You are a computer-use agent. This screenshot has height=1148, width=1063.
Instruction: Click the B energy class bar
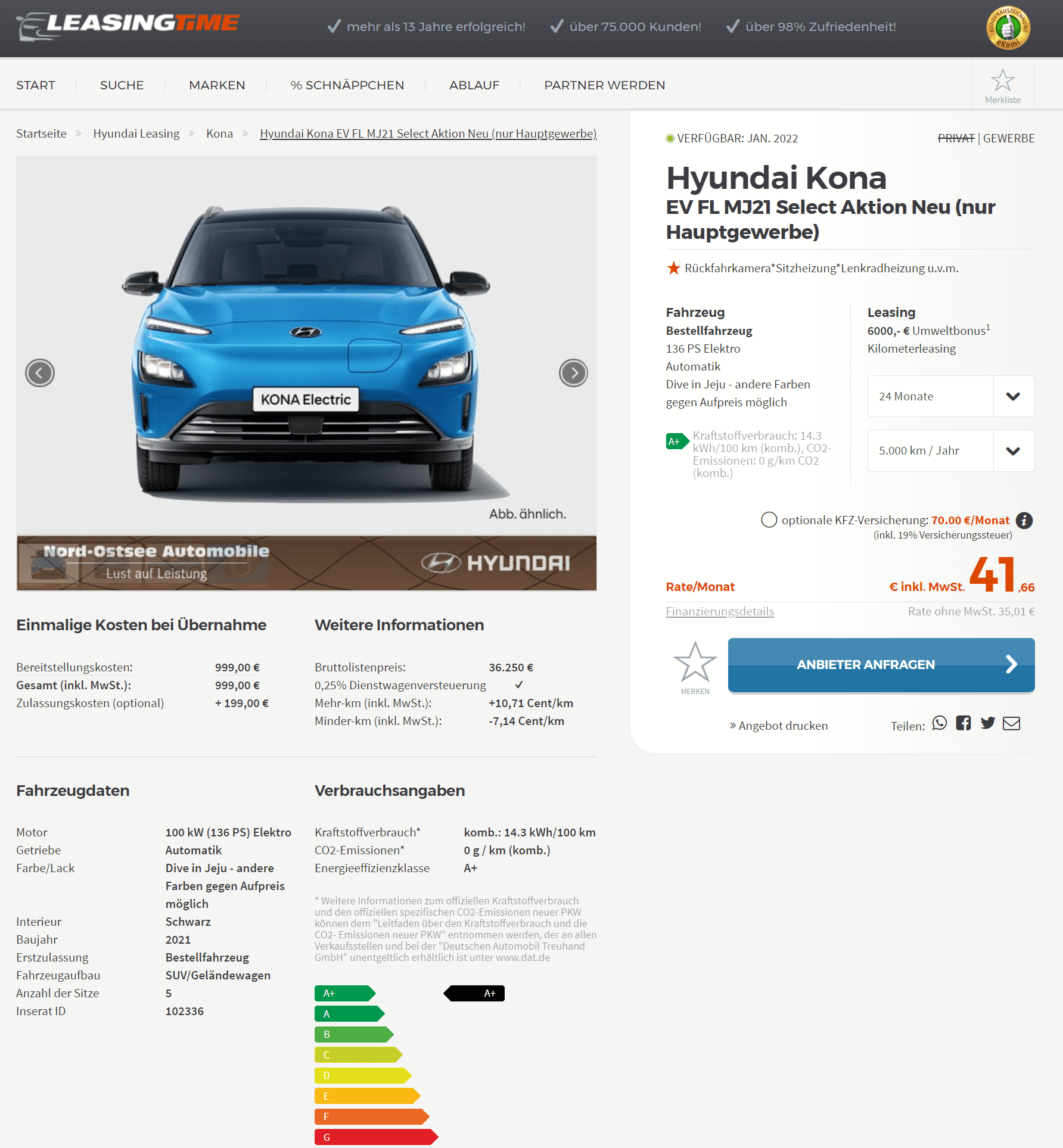[x=354, y=1034]
